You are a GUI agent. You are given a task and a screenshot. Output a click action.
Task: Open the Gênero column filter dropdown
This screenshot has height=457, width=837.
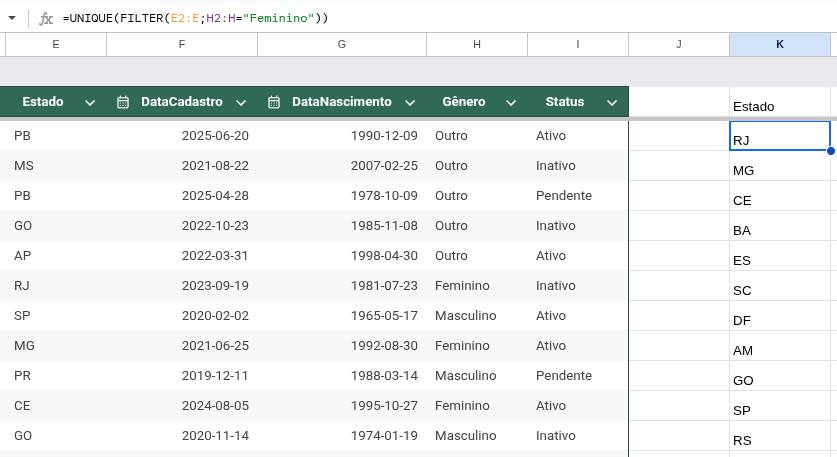coord(511,103)
